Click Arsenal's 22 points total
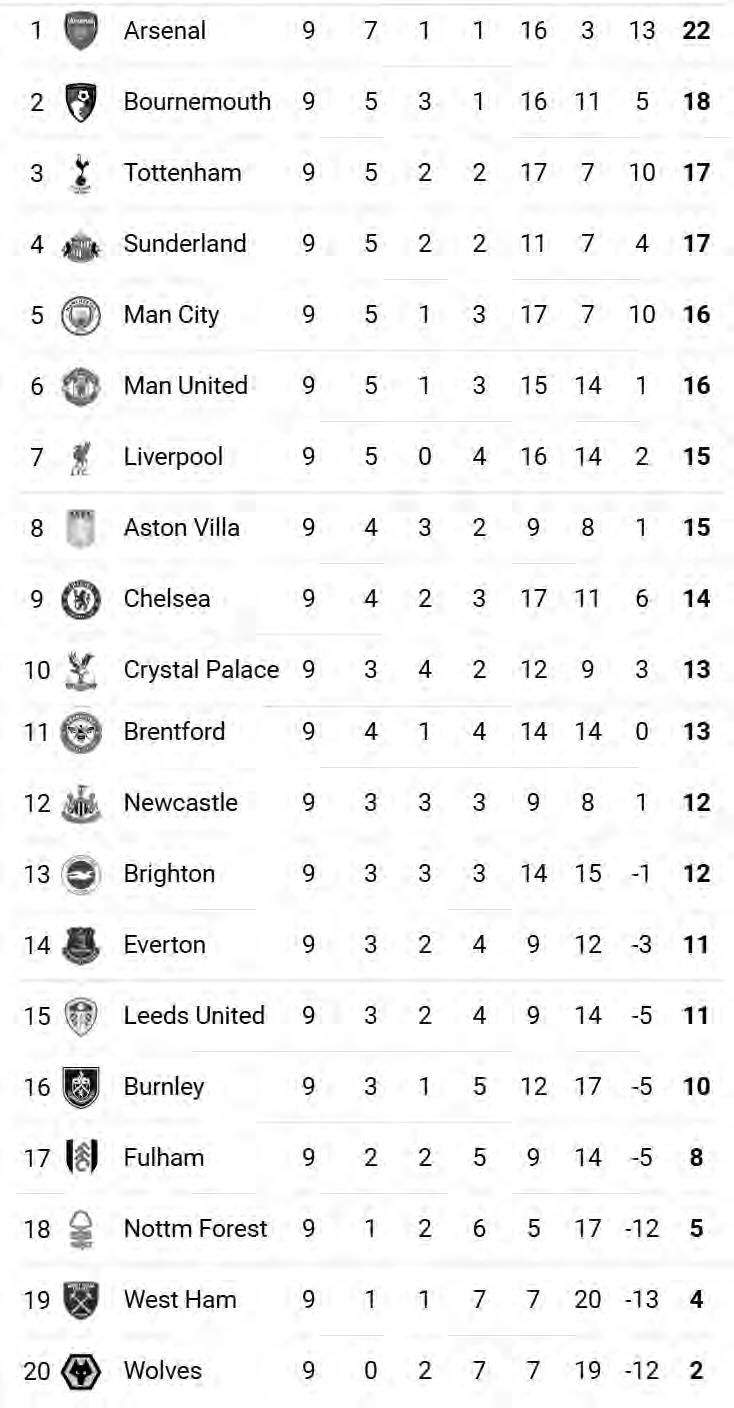 [x=696, y=31]
